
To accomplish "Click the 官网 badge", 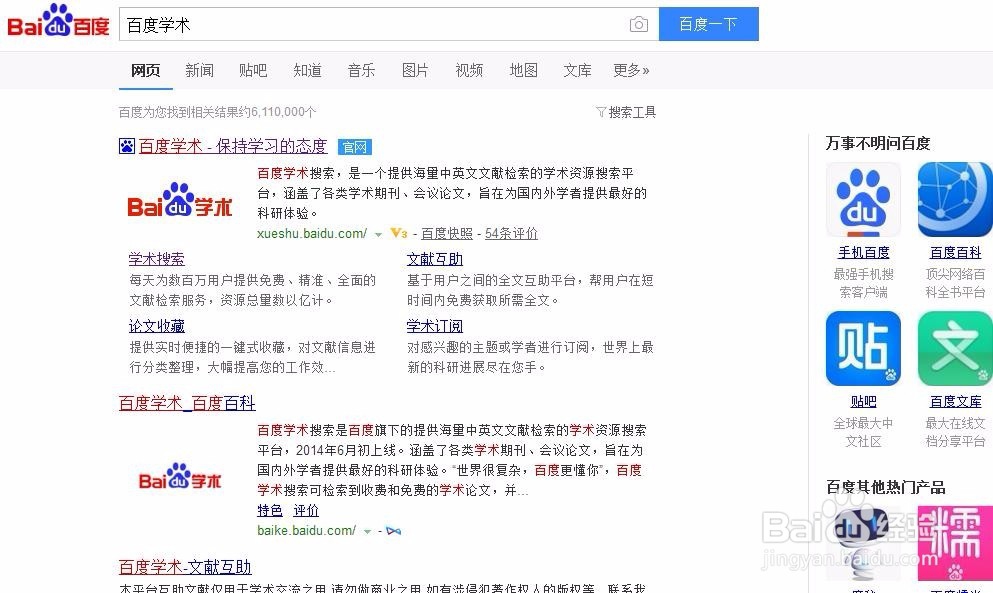I will (x=355, y=147).
